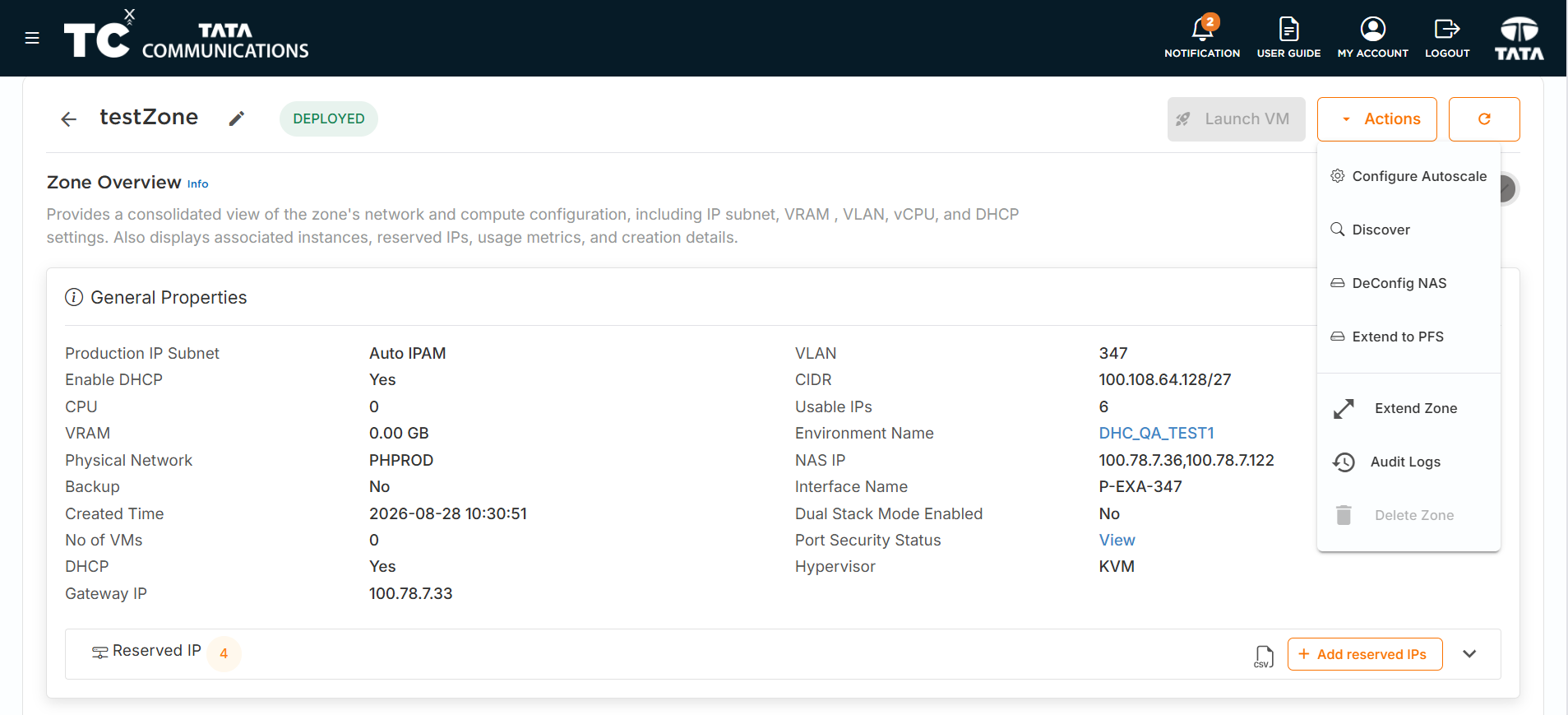1568x715 pixels.
Task: Open Audit Logs from Actions menu
Action: (1408, 462)
